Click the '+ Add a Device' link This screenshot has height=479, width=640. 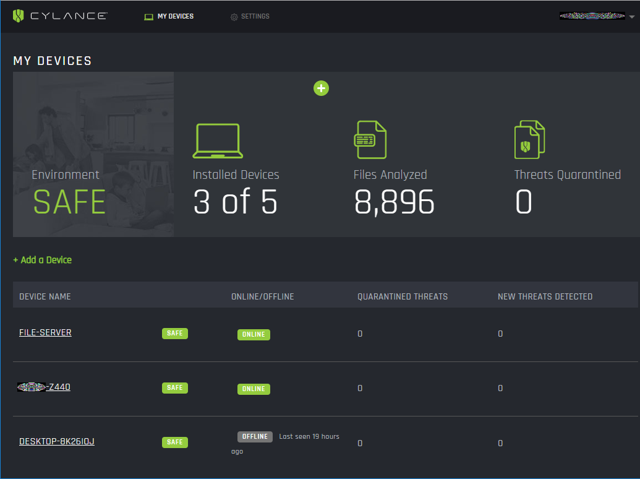[x=42, y=260]
